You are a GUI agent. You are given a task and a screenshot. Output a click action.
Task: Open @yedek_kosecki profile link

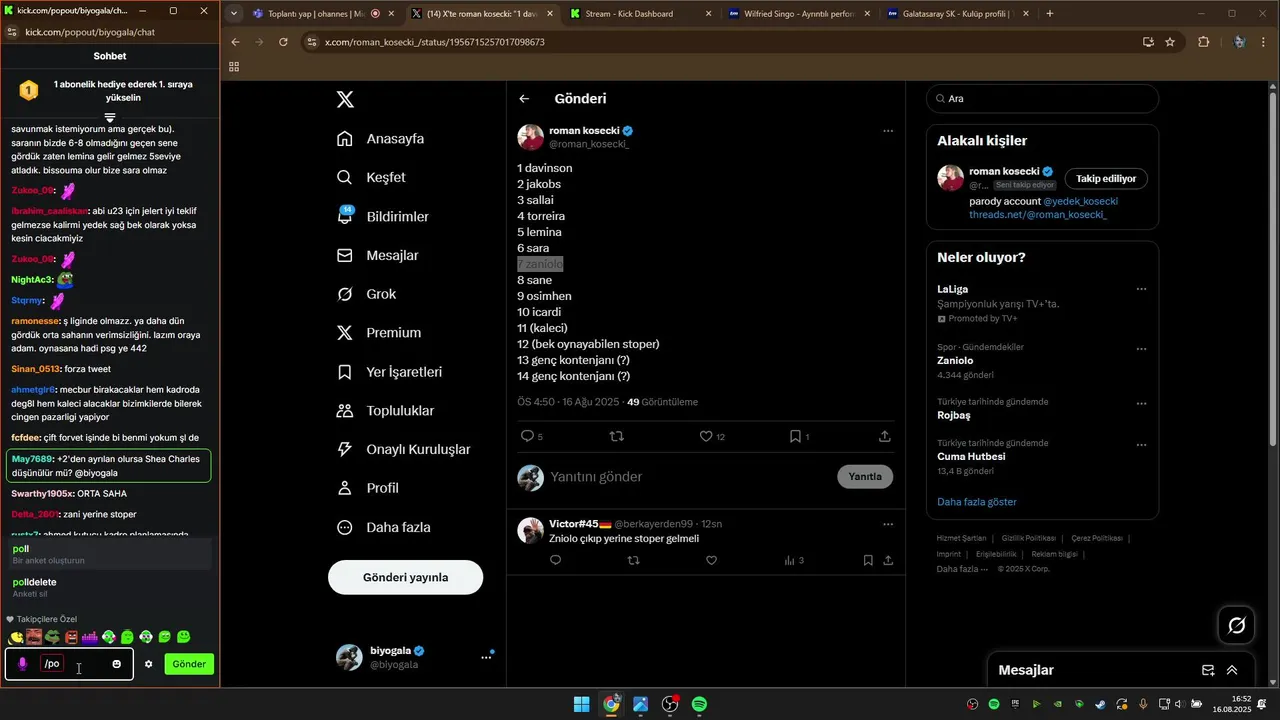click(1080, 201)
